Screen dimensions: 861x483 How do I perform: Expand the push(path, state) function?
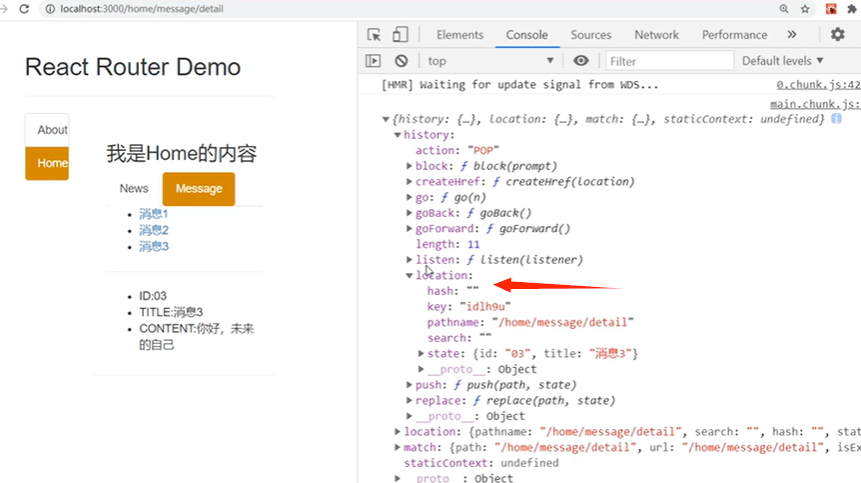click(x=409, y=385)
